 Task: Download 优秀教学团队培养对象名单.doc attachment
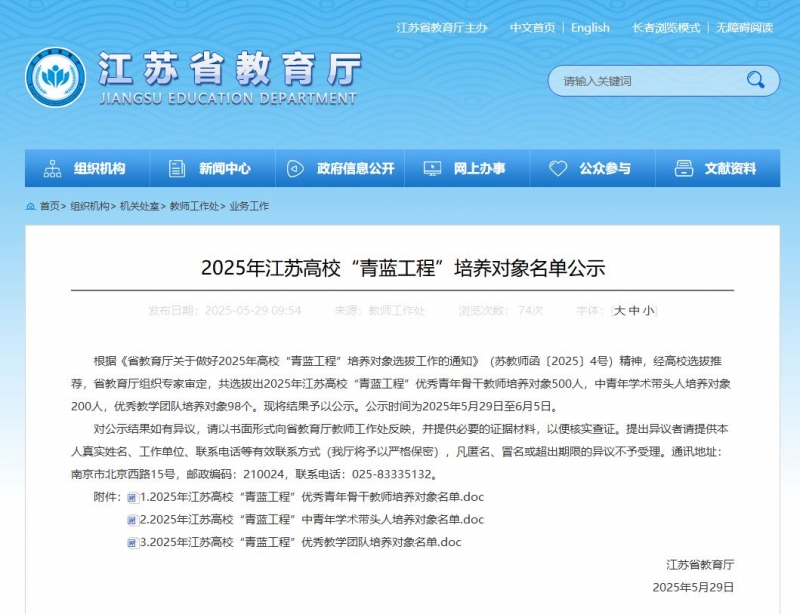[x=301, y=542]
